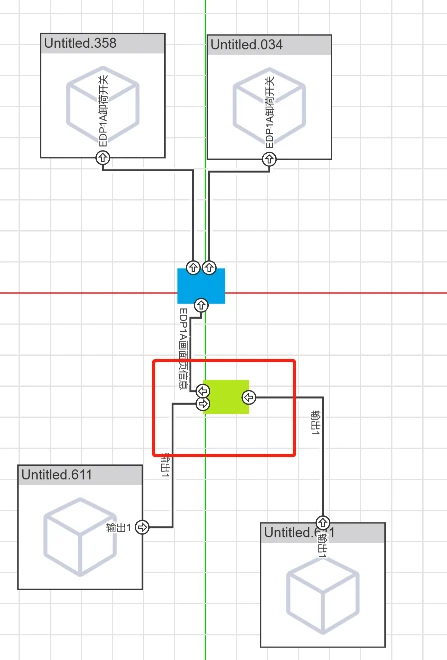Image resolution: width=447 pixels, height=660 pixels.
Task: Click 输出1 label on right vertical wire
Action: (316, 423)
